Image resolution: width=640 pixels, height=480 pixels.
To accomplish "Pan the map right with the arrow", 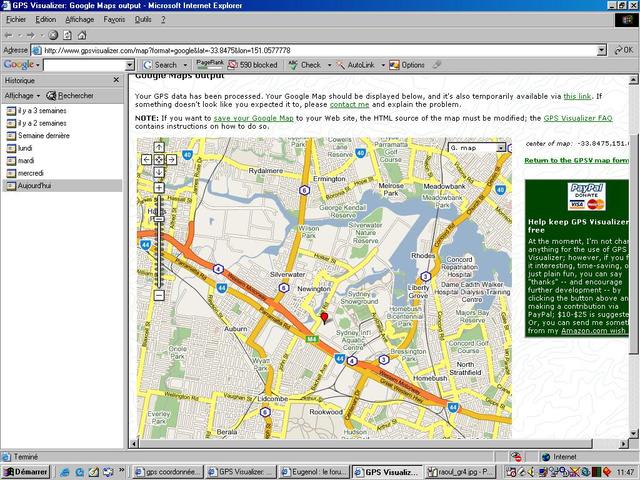I will pyautogui.click(x=170, y=159).
